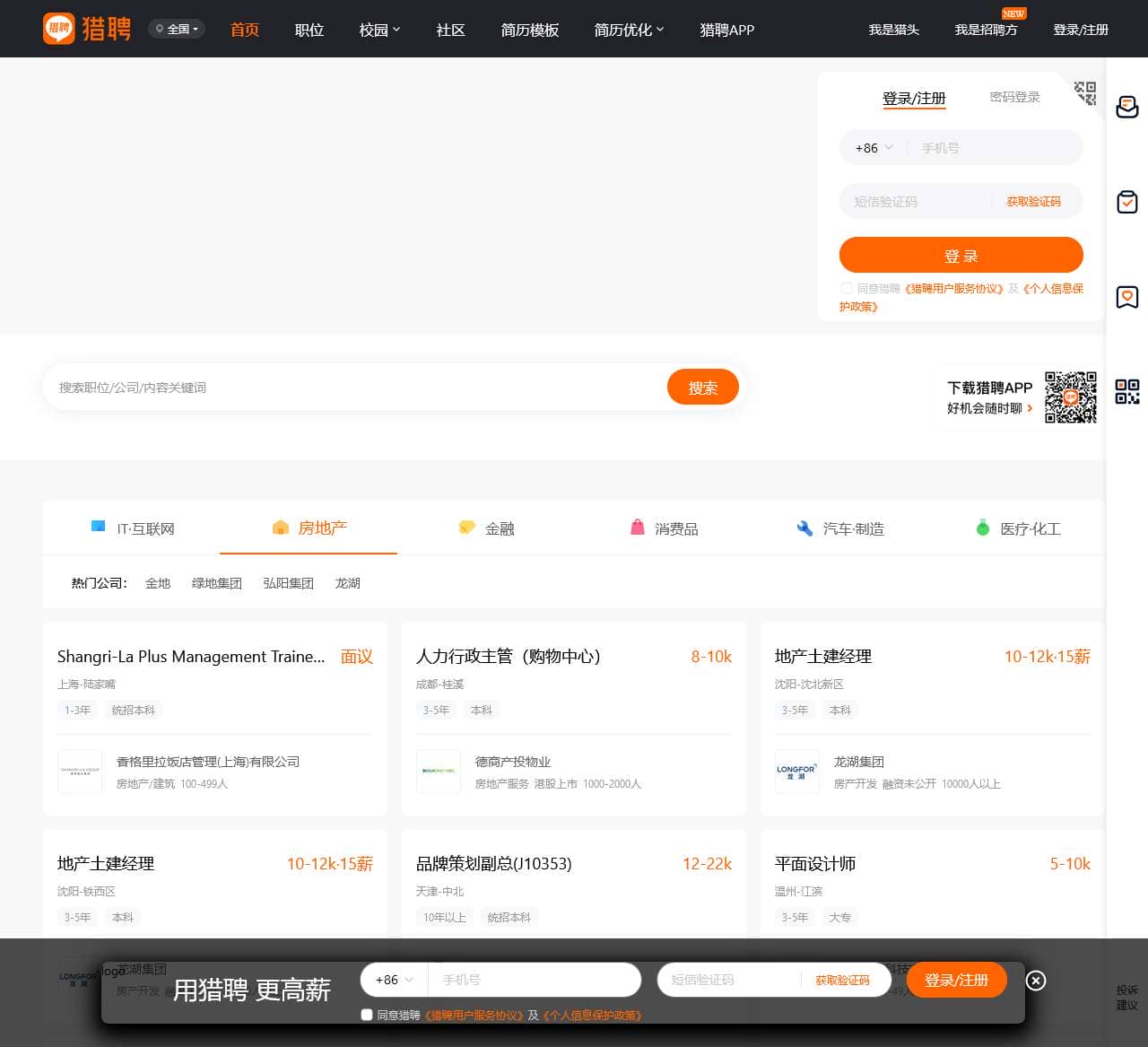Select hot company 弘阳集团
Screen dimensions: 1148x1047
289,583
